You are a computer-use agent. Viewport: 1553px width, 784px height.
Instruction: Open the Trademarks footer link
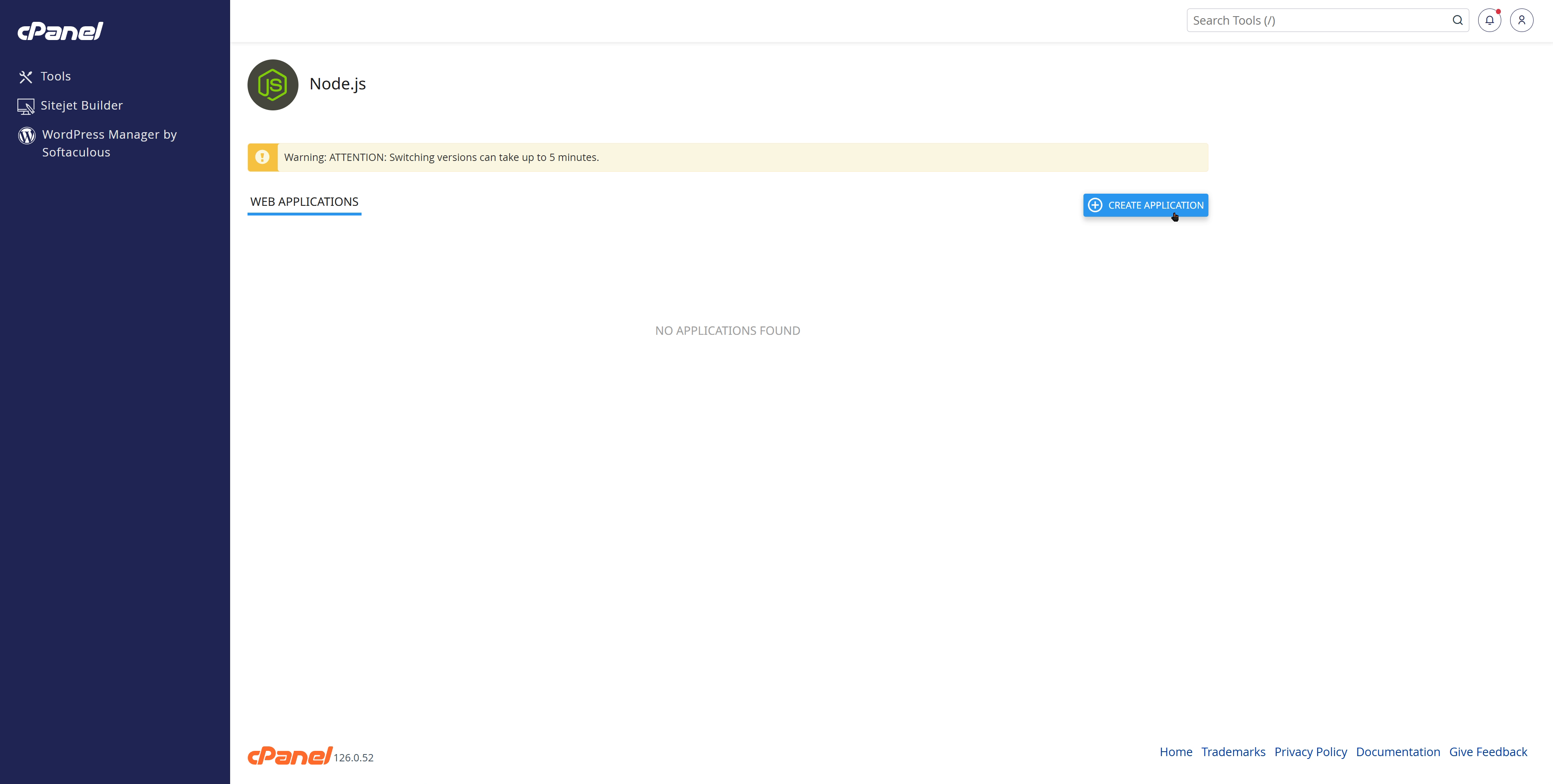pyautogui.click(x=1233, y=752)
